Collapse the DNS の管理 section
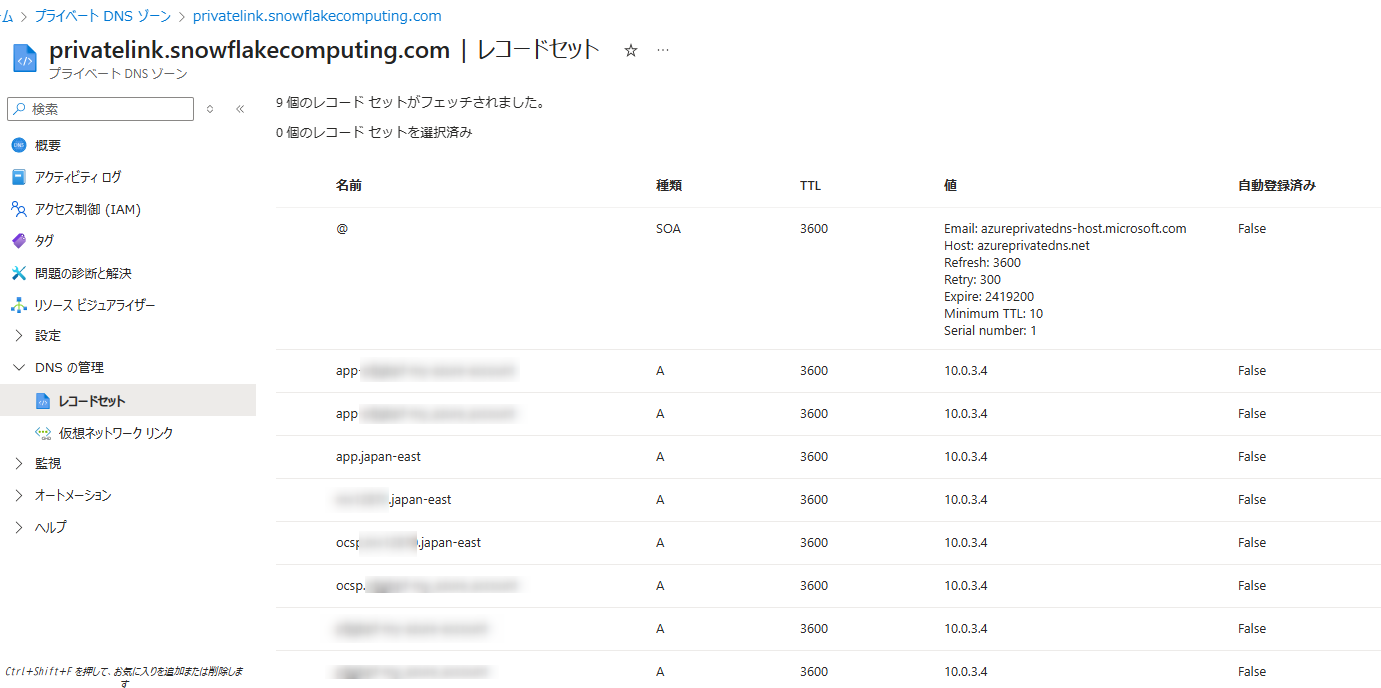Screen dimensions: 1381x688 click(19, 368)
